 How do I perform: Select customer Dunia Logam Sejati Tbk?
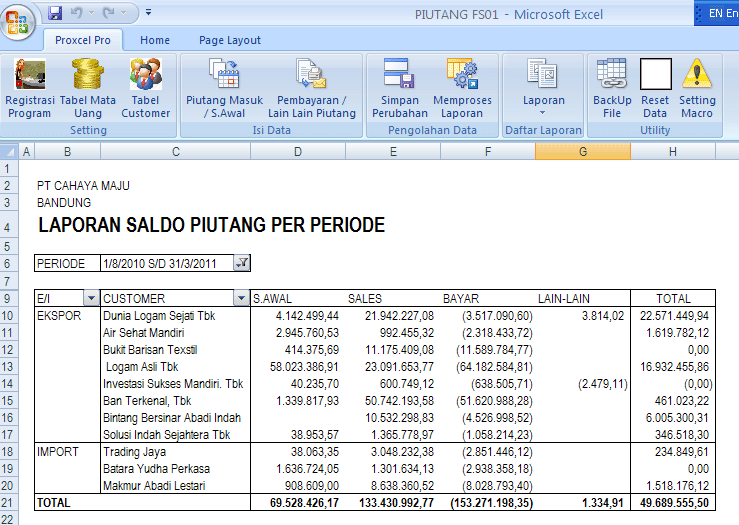pyautogui.click(x=159, y=315)
